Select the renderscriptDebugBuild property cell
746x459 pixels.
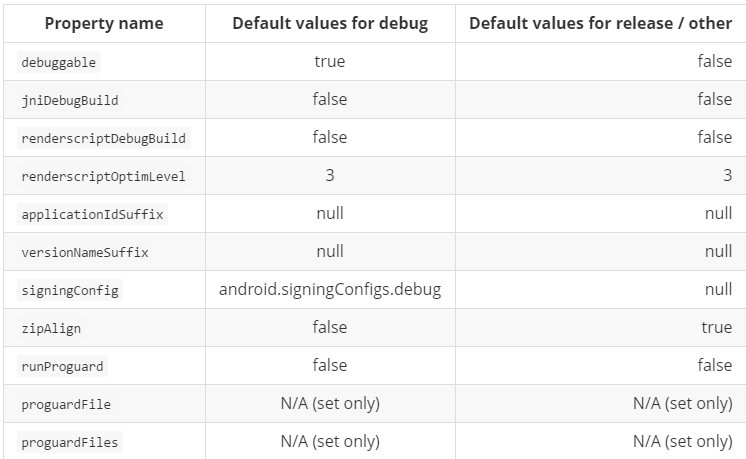coord(103,138)
